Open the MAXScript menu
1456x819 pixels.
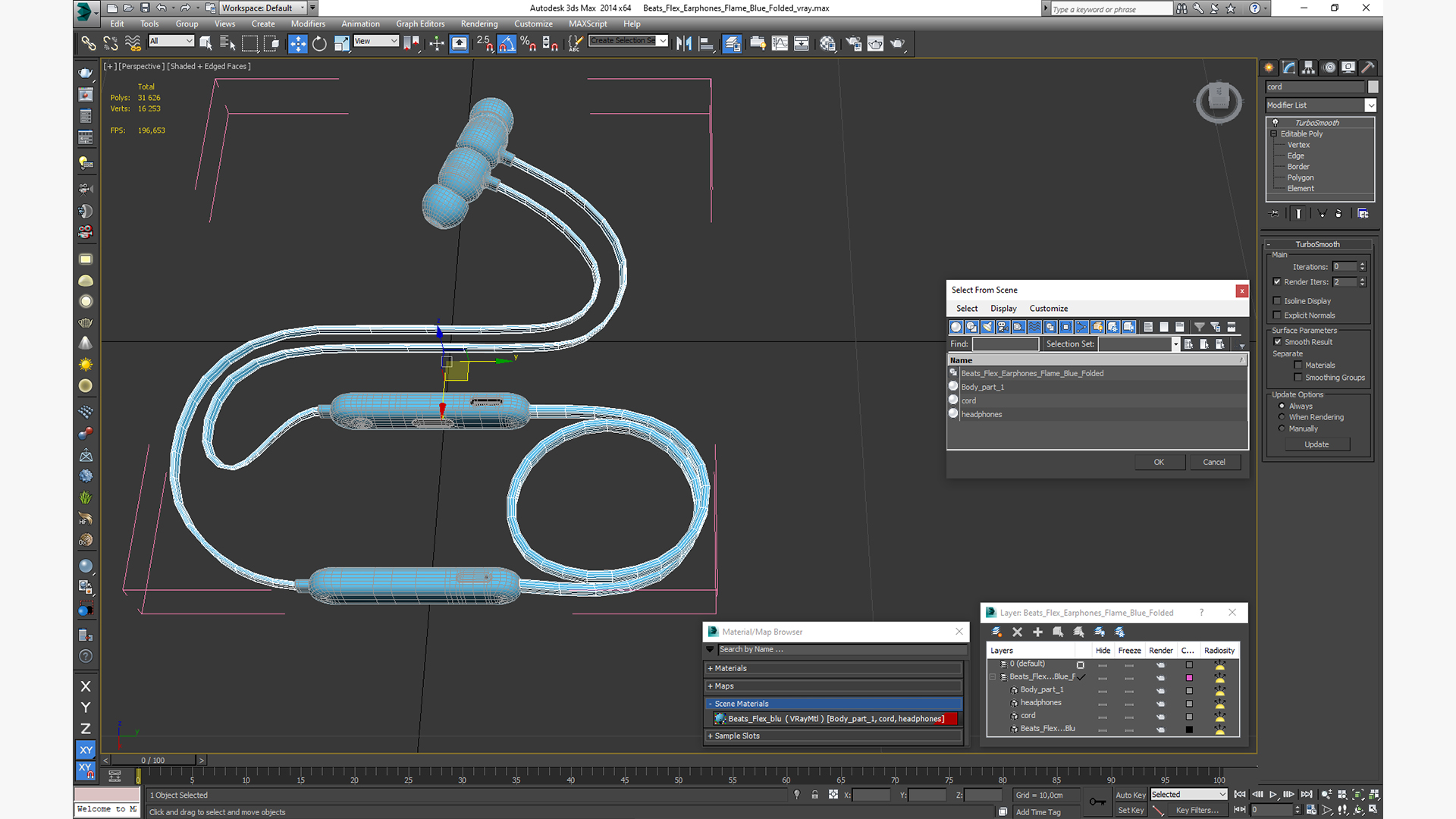[588, 24]
